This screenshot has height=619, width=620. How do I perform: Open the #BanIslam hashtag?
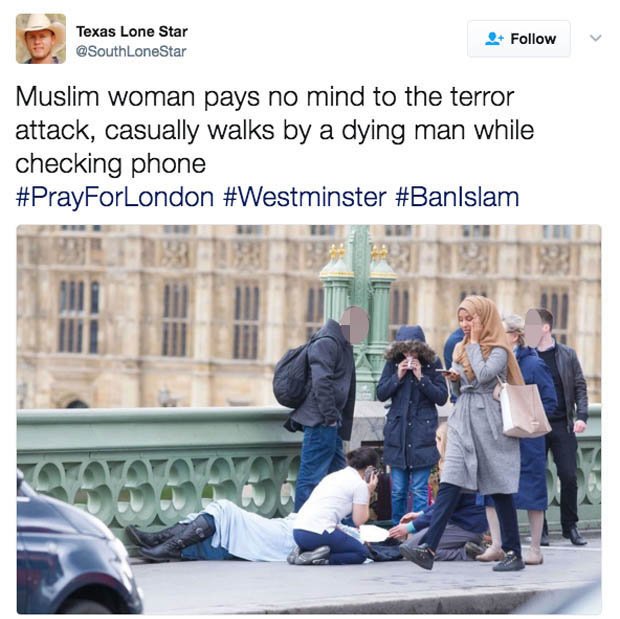457,197
